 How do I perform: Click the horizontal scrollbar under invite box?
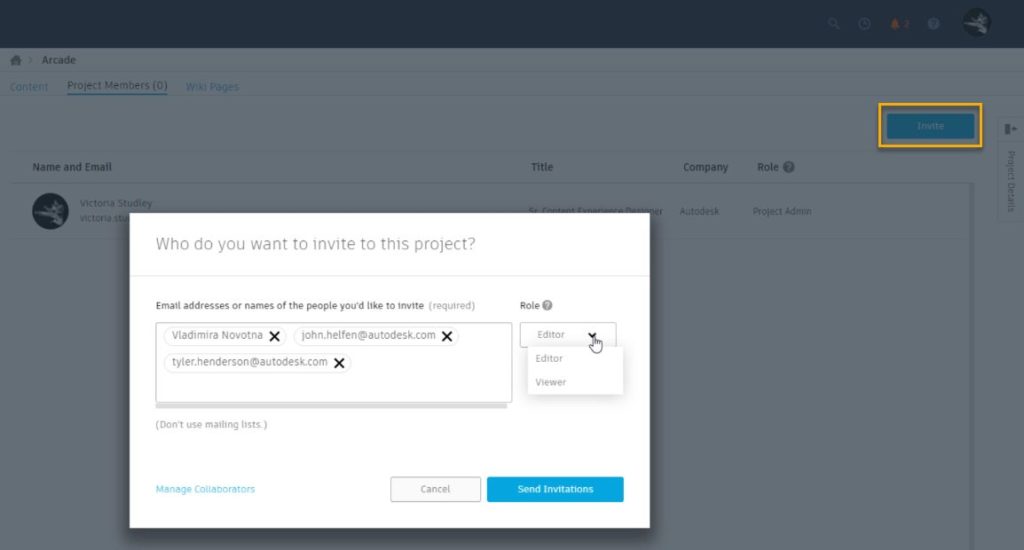[331, 406]
